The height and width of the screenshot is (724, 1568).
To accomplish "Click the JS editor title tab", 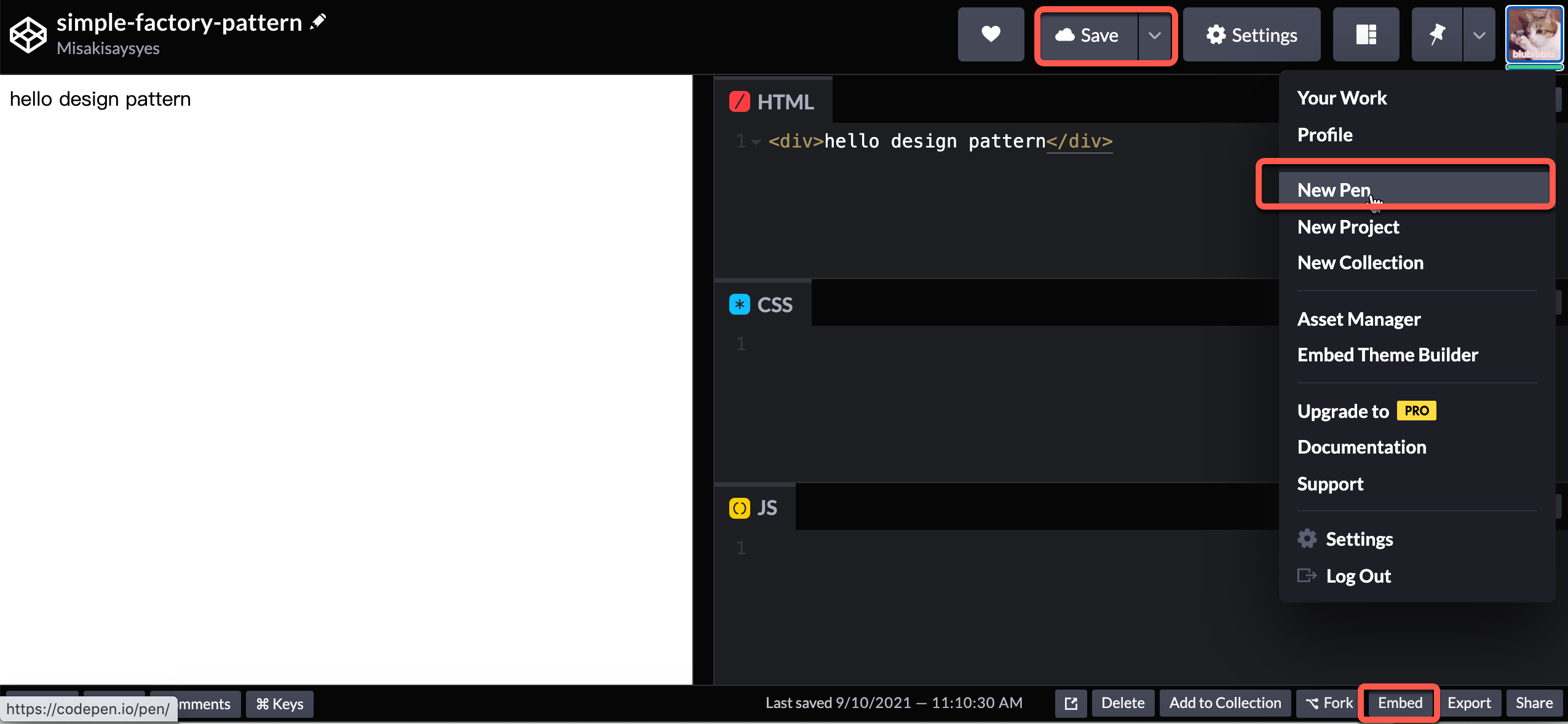I will 754,508.
